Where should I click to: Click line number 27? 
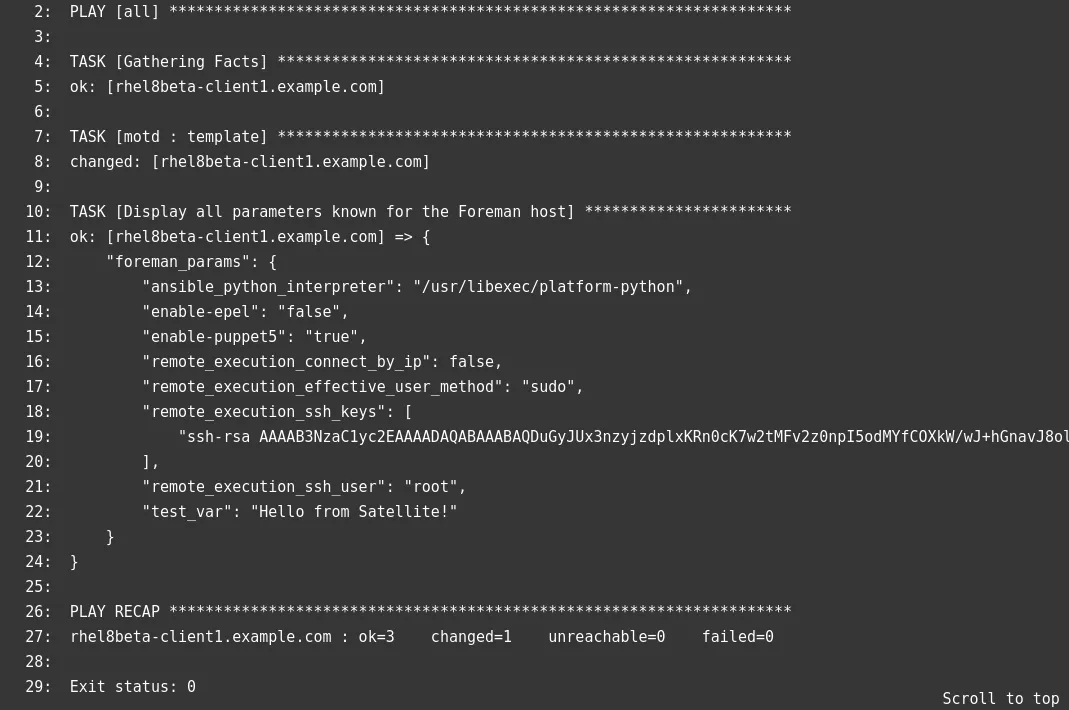38,637
